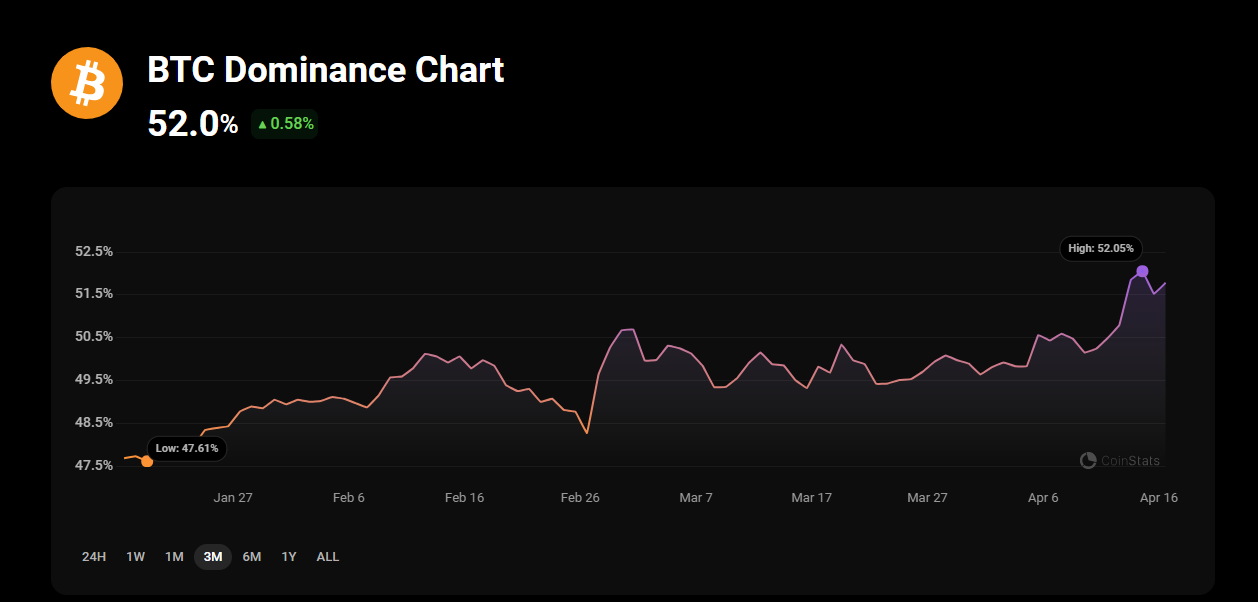Click the 52.0% dominance value
The height and width of the screenshot is (602, 1258).
193,124
